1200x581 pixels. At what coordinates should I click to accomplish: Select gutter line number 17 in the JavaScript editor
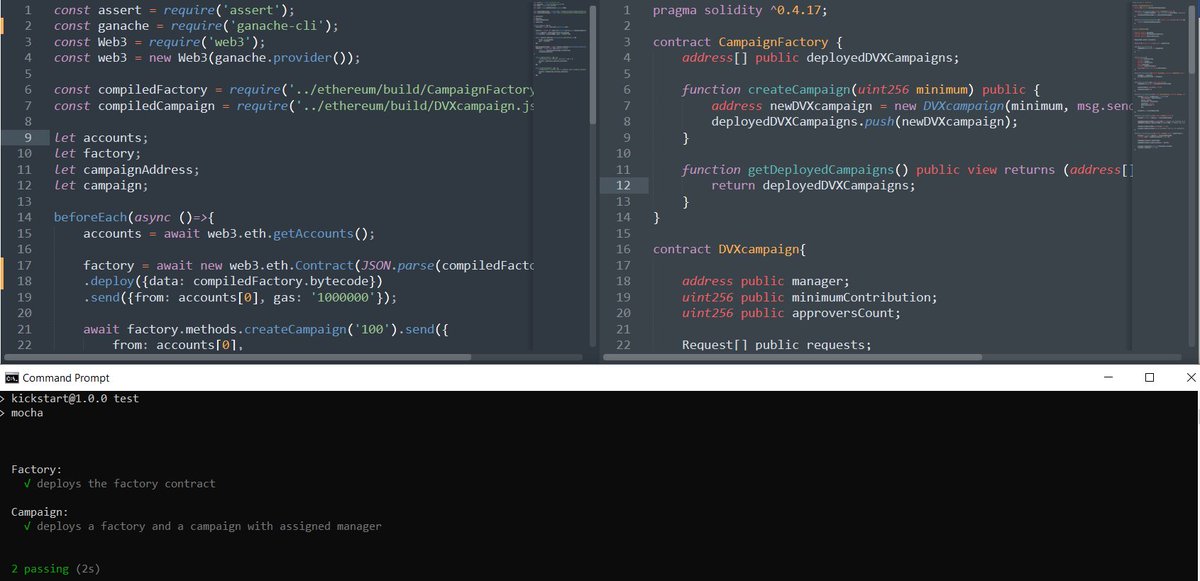25,265
